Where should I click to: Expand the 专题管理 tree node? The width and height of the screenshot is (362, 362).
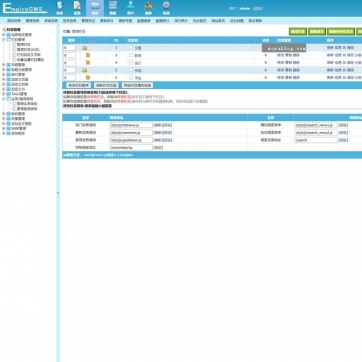click(x=4, y=65)
